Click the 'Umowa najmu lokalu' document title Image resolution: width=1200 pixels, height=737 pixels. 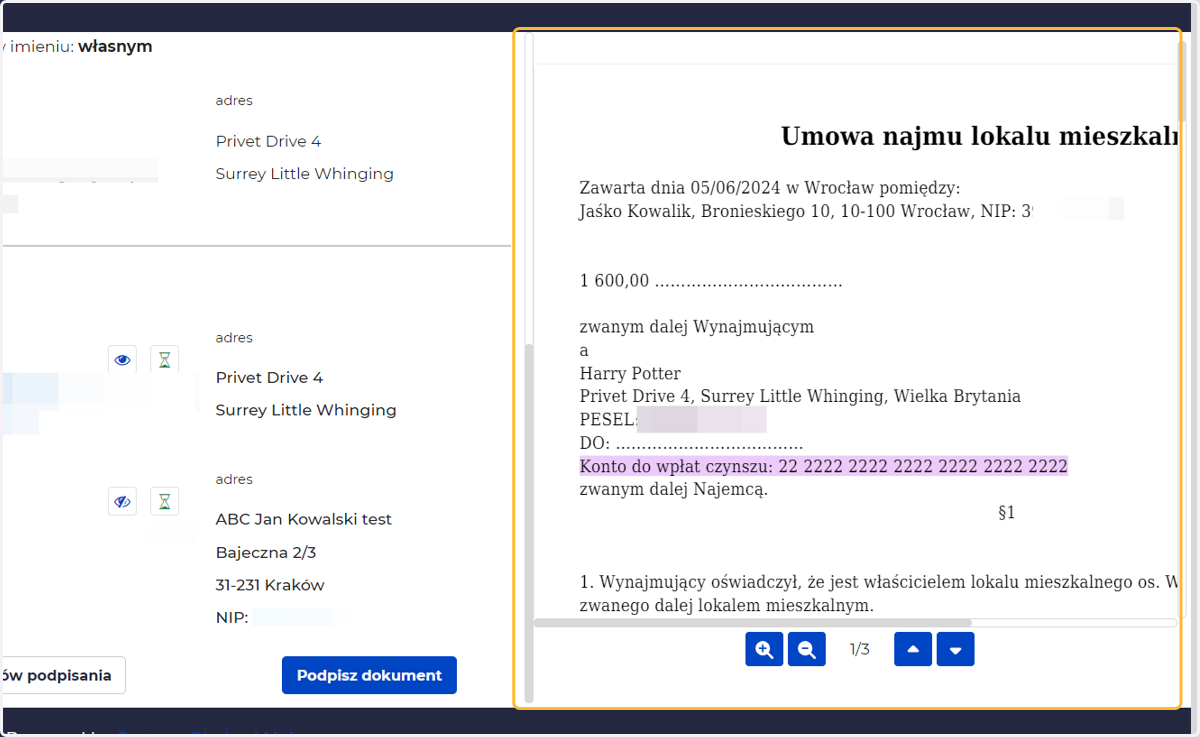979,136
